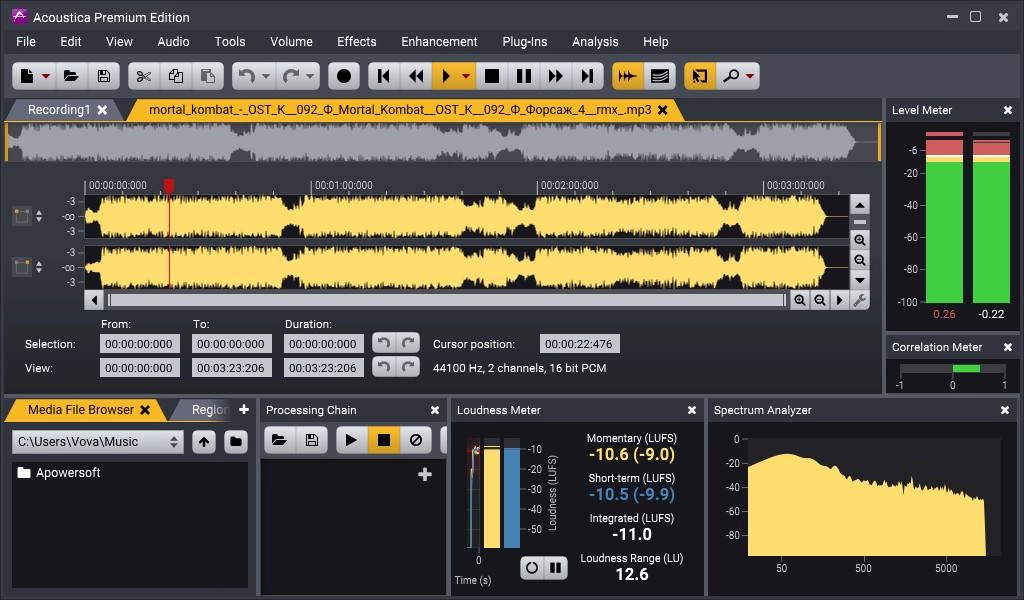Toggle the selection tool
1024x600 pixels.
pos(699,76)
